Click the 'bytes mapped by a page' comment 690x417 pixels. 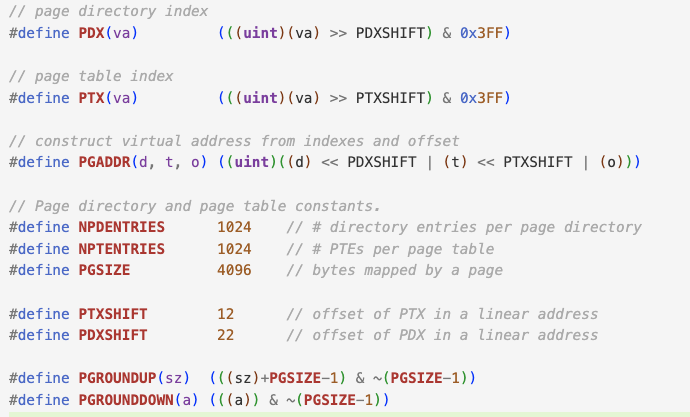tap(394, 270)
